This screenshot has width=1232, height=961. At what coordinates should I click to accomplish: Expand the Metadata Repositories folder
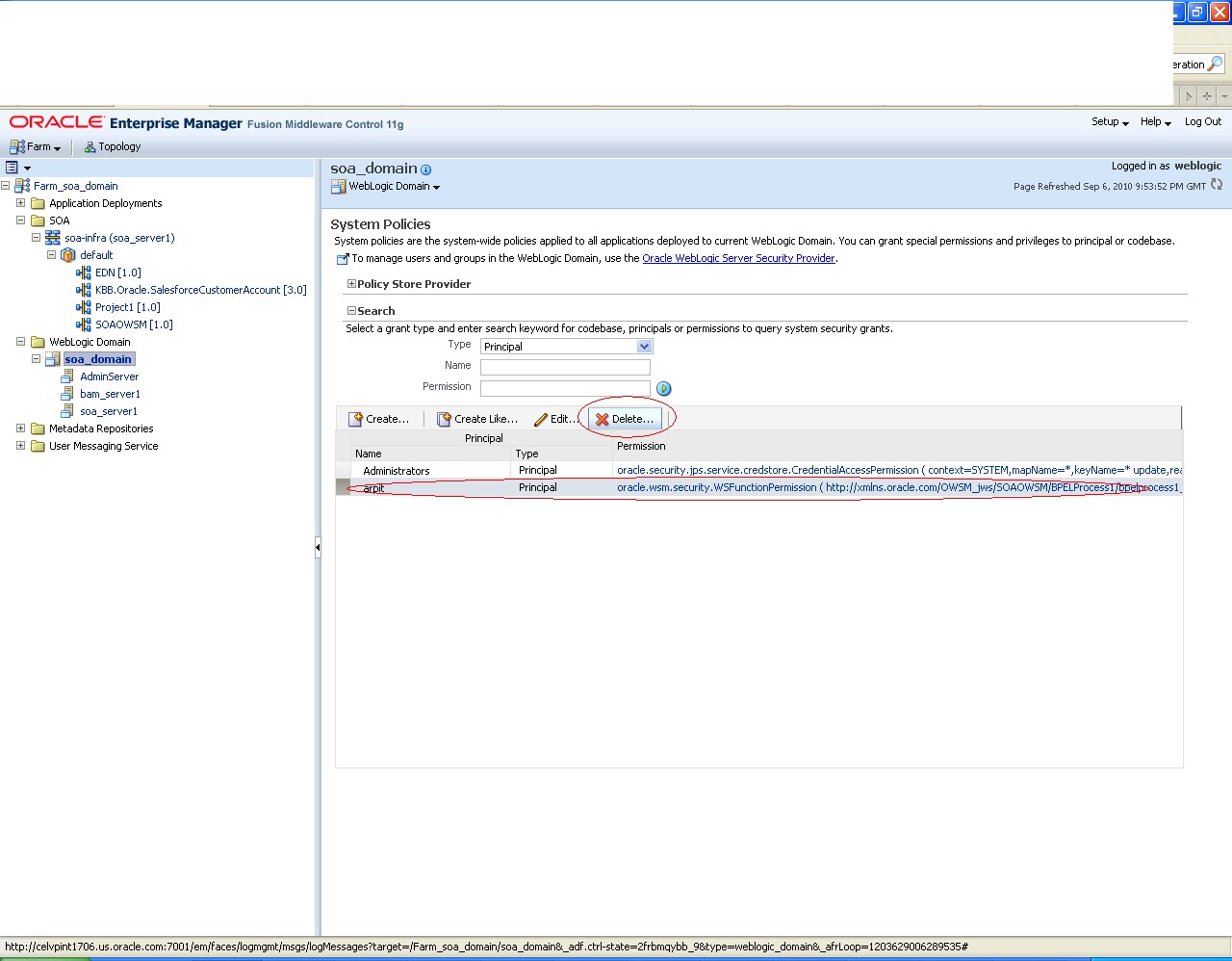(x=21, y=429)
